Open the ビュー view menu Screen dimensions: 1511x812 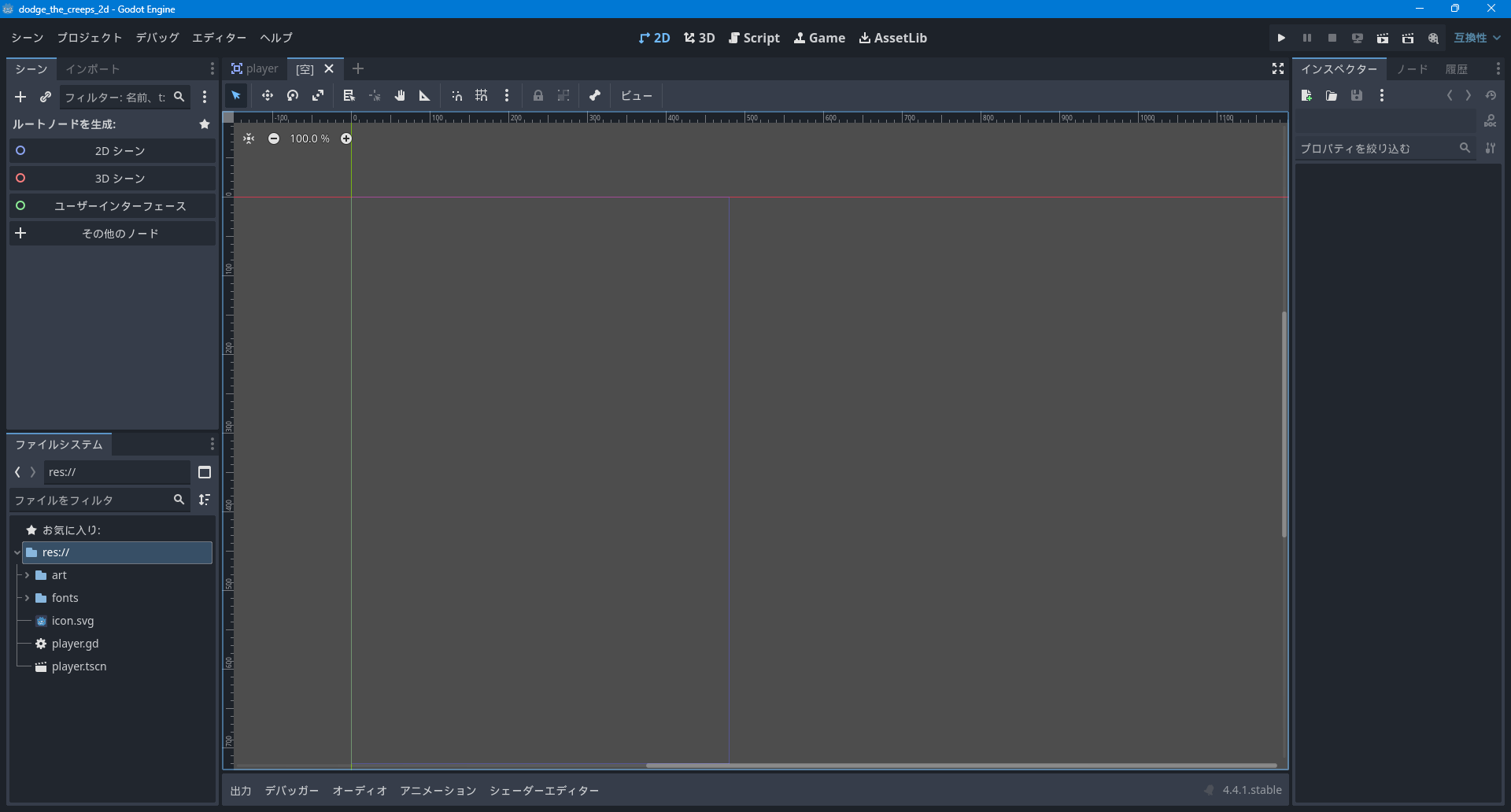[637, 95]
